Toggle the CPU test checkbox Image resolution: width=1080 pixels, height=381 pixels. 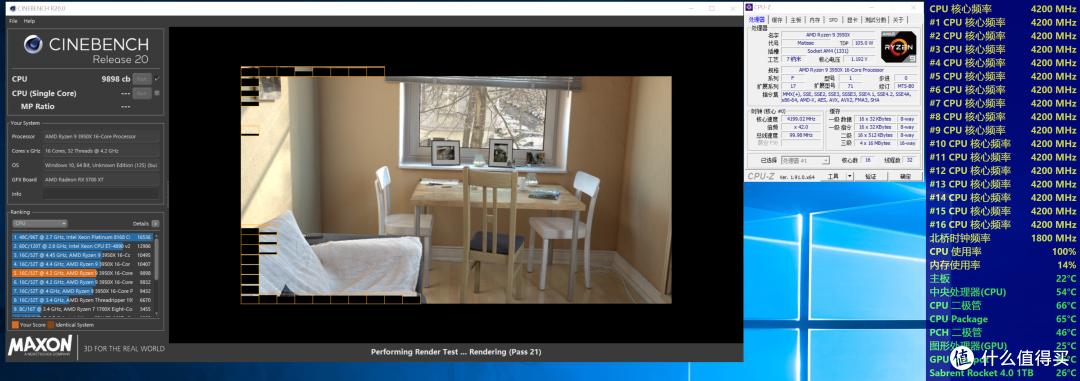click(157, 79)
